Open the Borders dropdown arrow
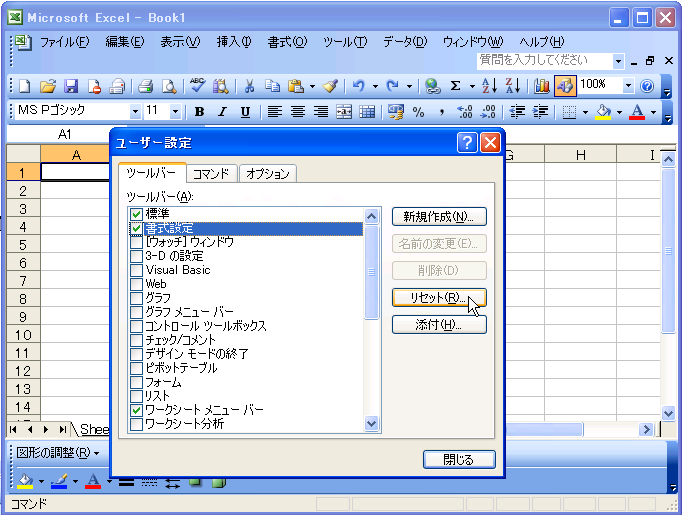 point(585,112)
